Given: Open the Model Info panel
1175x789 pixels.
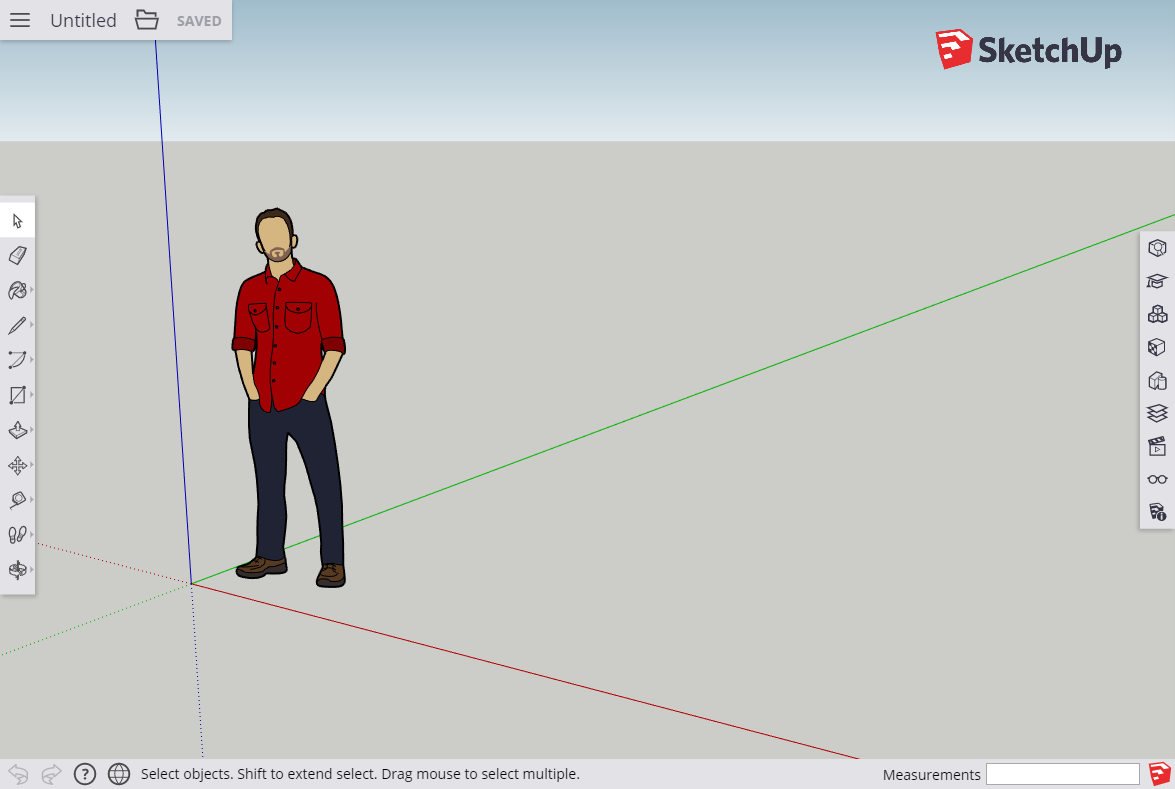Looking at the screenshot, I should pos(1157,513).
